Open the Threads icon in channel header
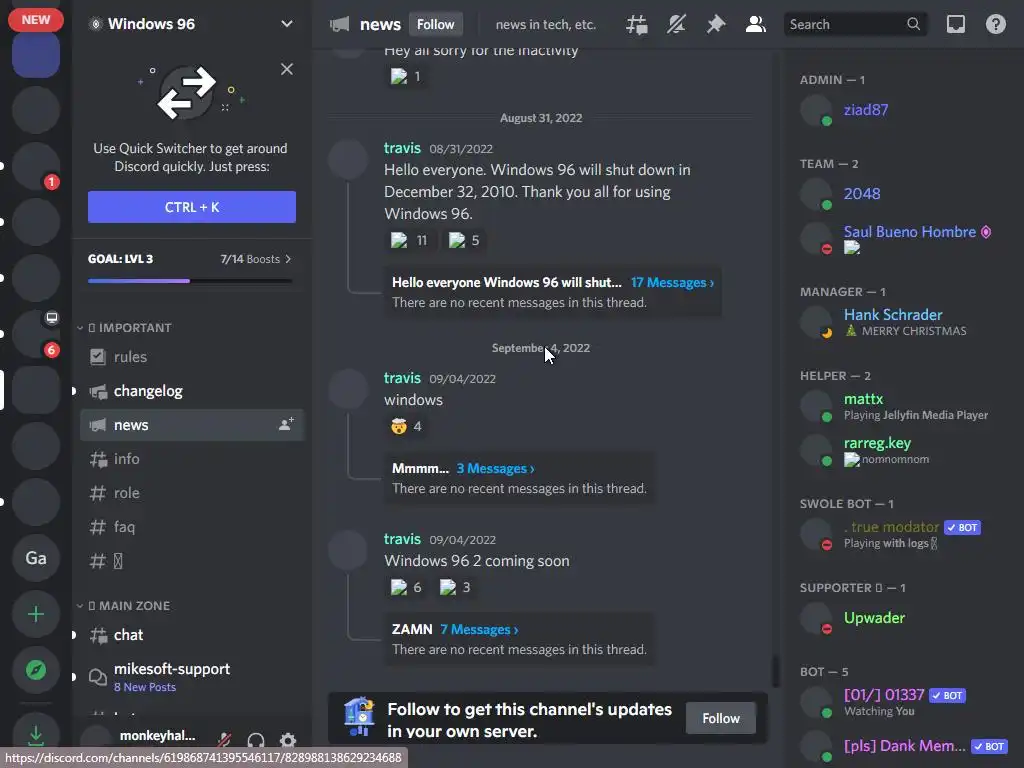 (637, 25)
